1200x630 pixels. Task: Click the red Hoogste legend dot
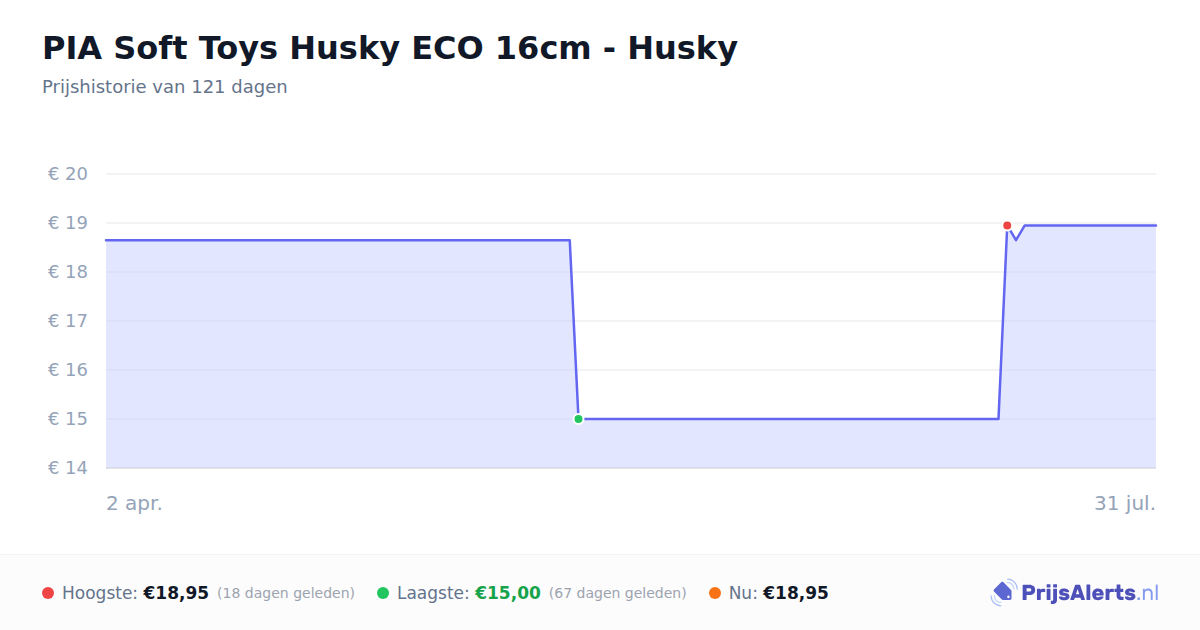tap(48, 593)
